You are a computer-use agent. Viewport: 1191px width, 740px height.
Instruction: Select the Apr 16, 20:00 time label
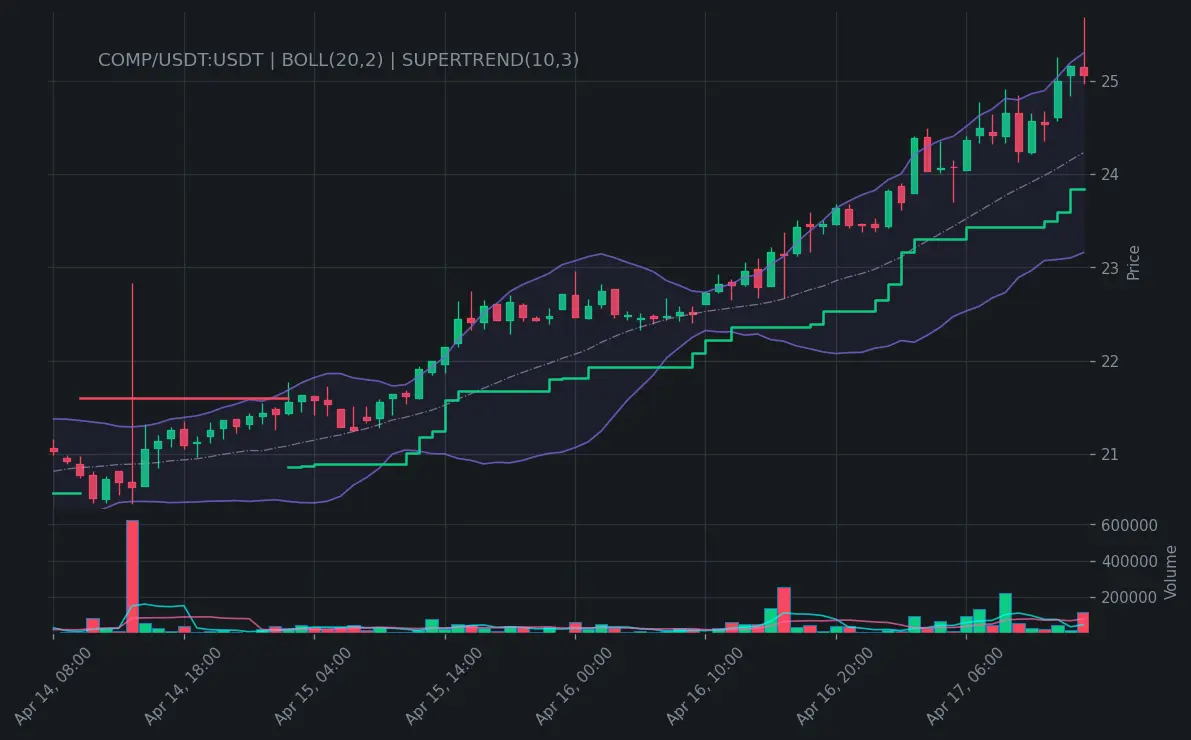(x=836, y=687)
